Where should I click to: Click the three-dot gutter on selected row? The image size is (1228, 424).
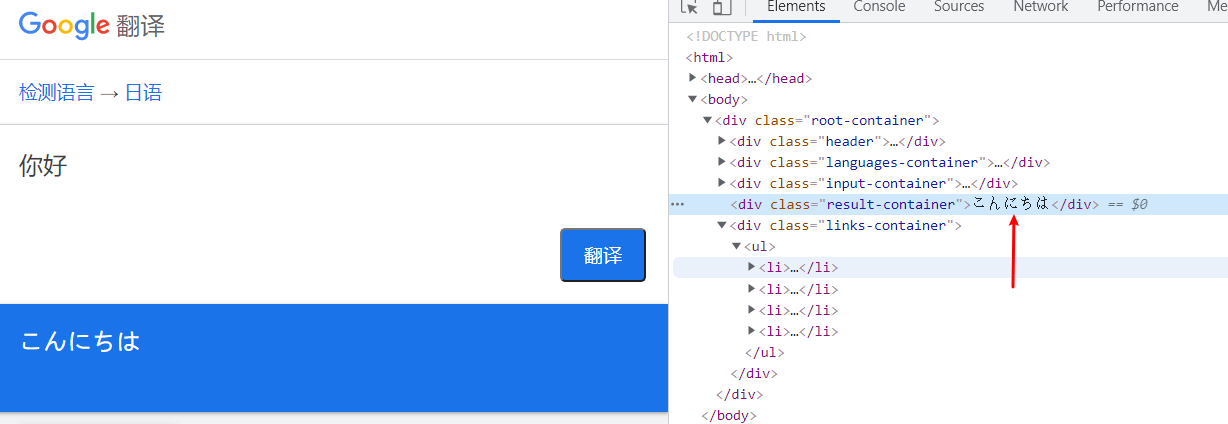coord(678,204)
